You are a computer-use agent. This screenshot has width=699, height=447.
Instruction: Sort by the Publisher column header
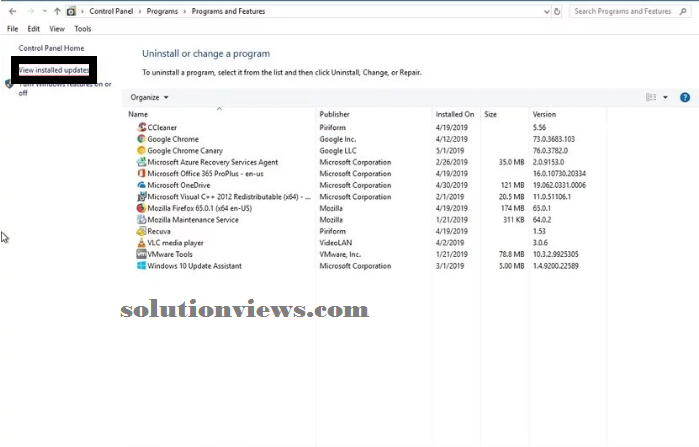coord(334,115)
